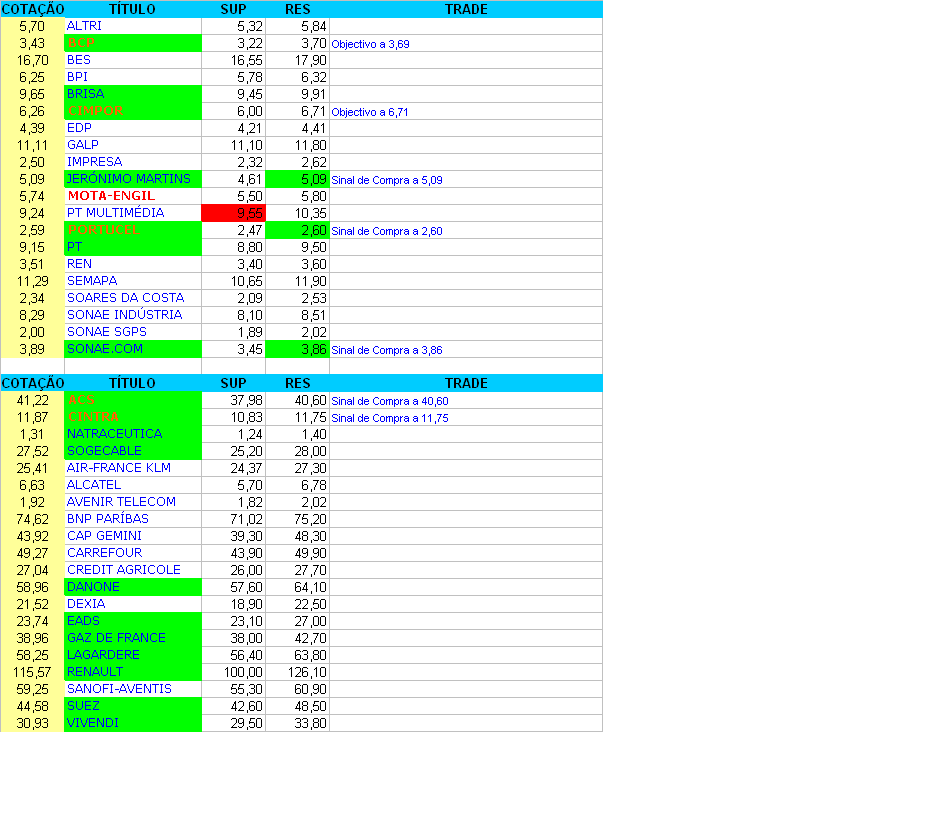Viewport: 945px width, 821px height.
Task: Select the BES title cell
Action: click(133, 60)
